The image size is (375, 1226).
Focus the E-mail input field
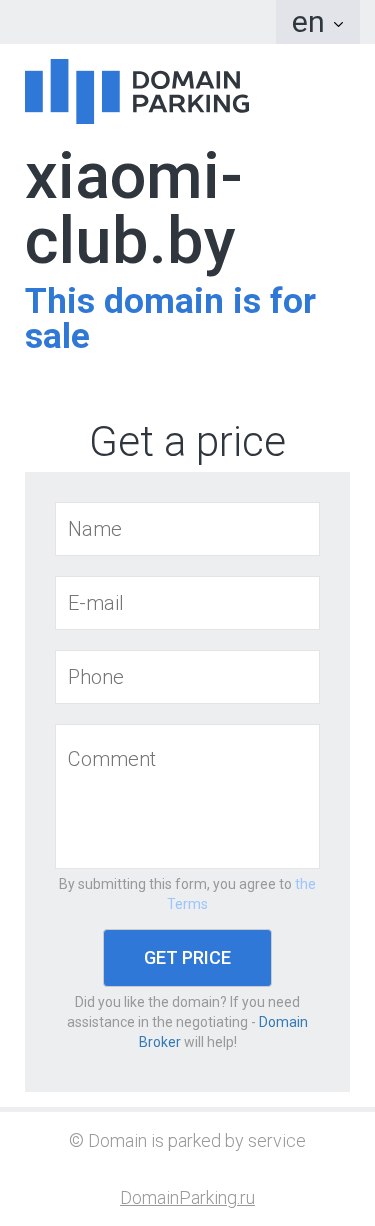click(187, 603)
